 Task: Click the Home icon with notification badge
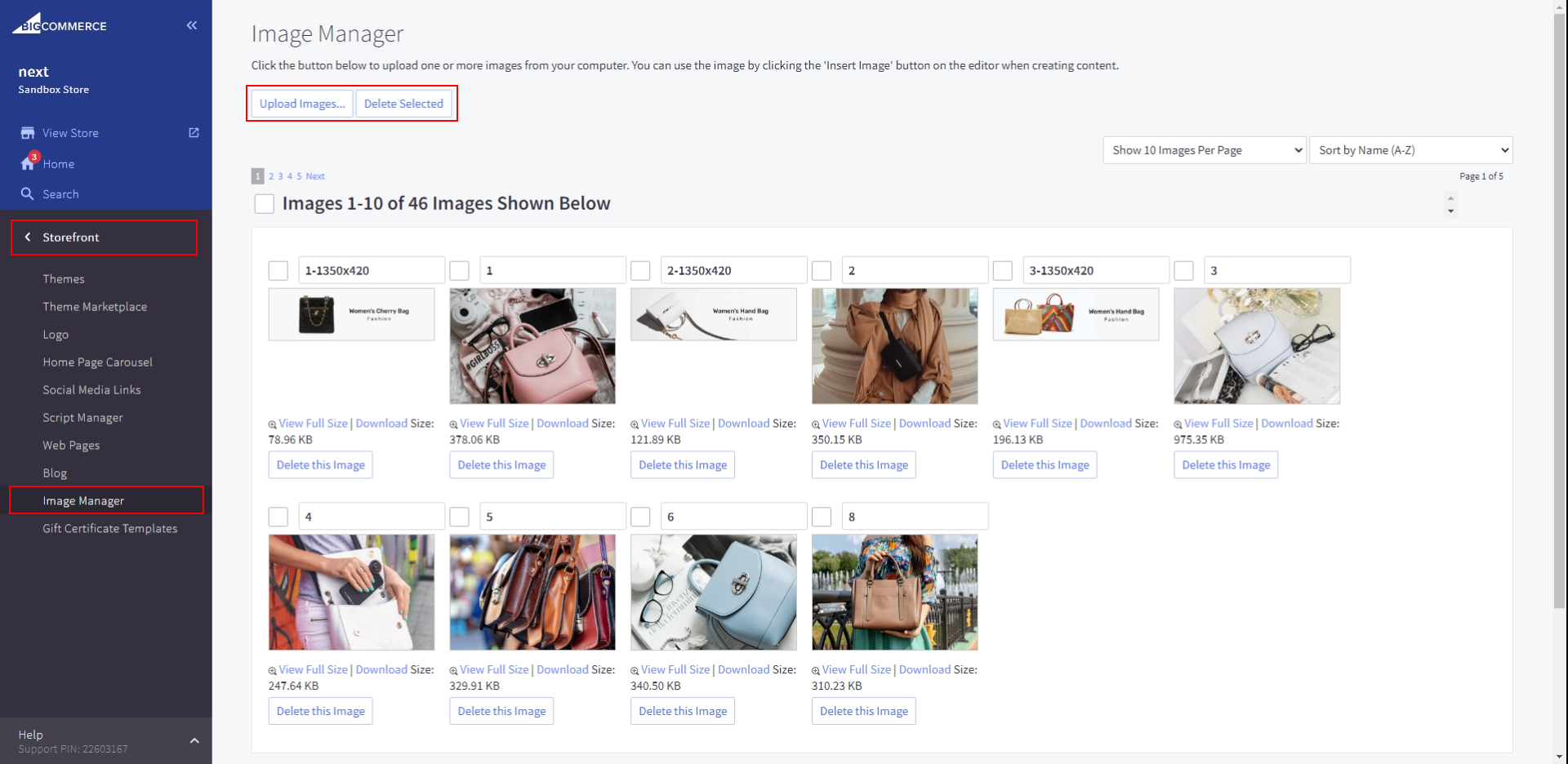coord(29,163)
